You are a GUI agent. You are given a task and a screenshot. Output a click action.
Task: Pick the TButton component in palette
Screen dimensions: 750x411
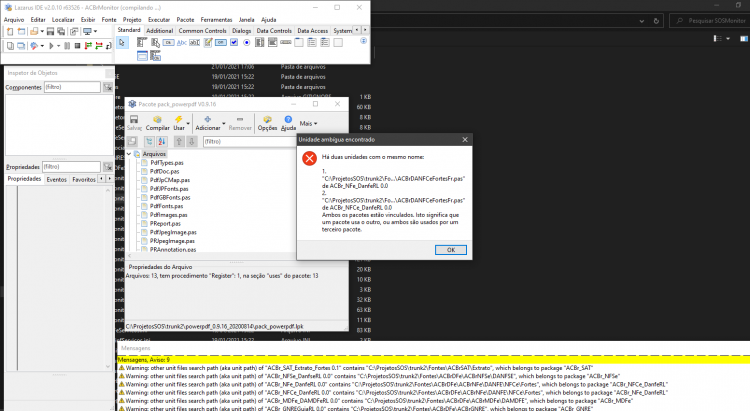(x=168, y=43)
